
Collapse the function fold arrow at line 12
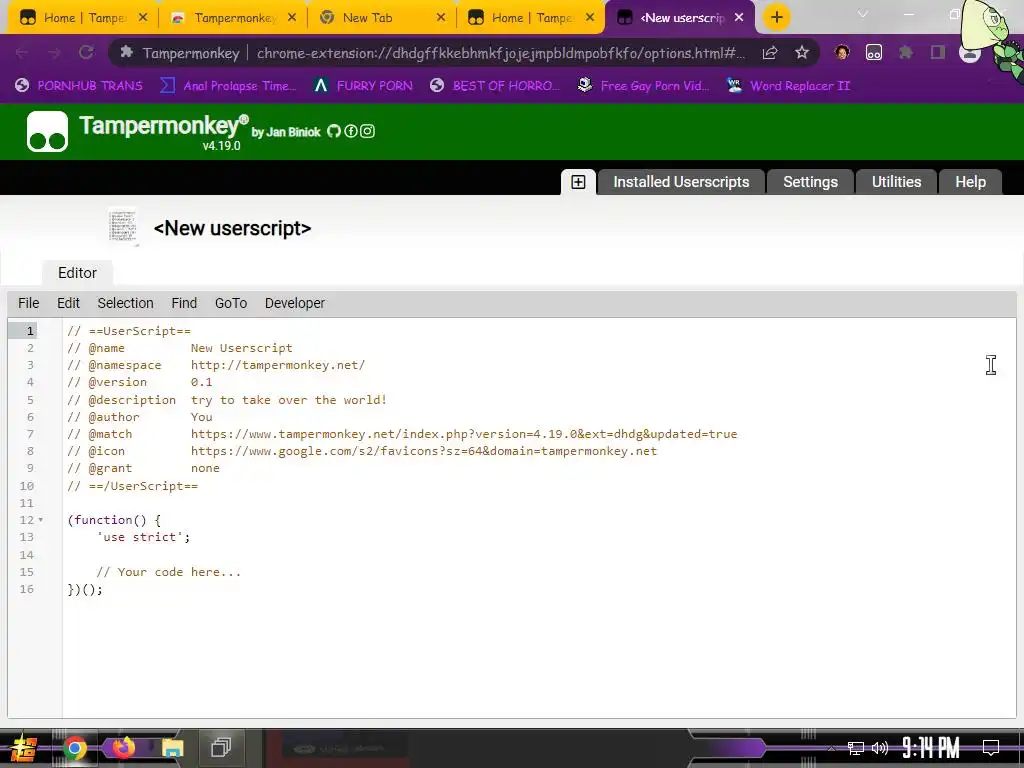[x=40, y=520]
